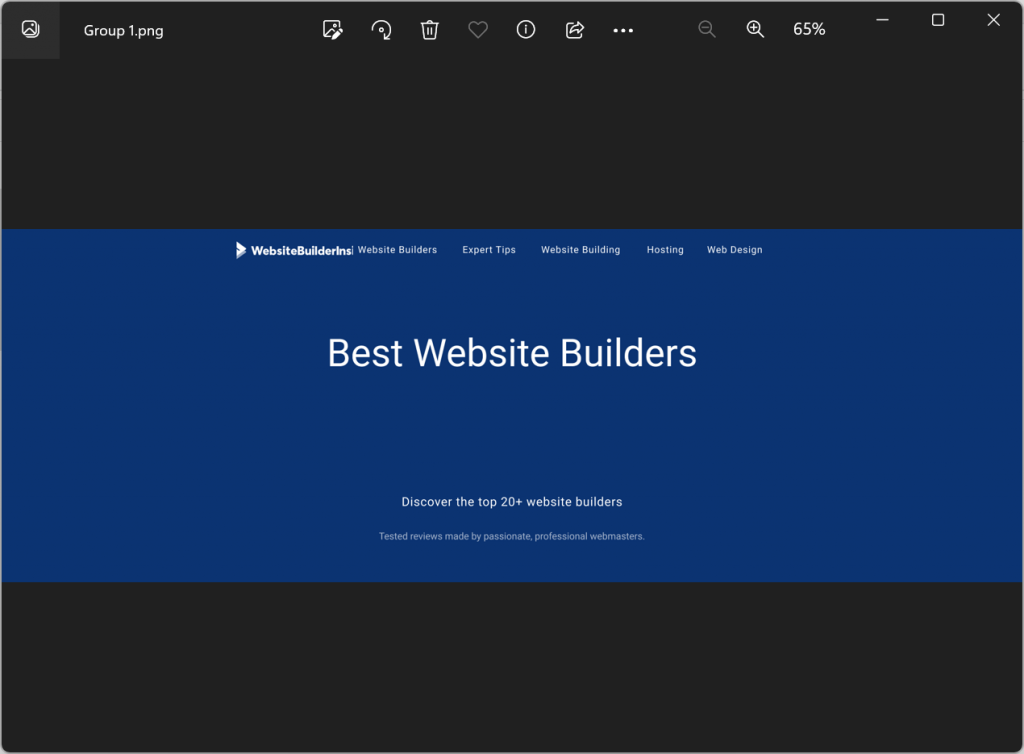Click Expert Tips in the pictured navigation
Image resolution: width=1024 pixels, height=754 pixels.
pyautogui.click(x=489, y=250)
